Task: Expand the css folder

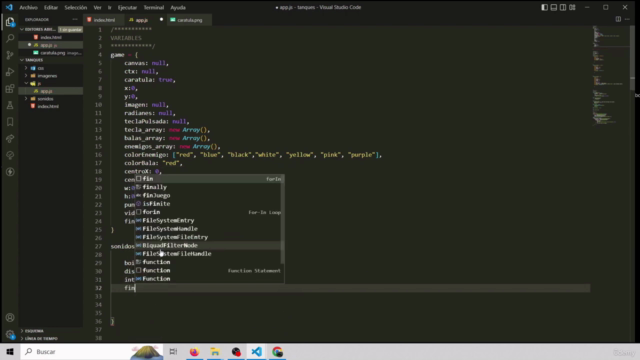Action: [x=26, y=68]
